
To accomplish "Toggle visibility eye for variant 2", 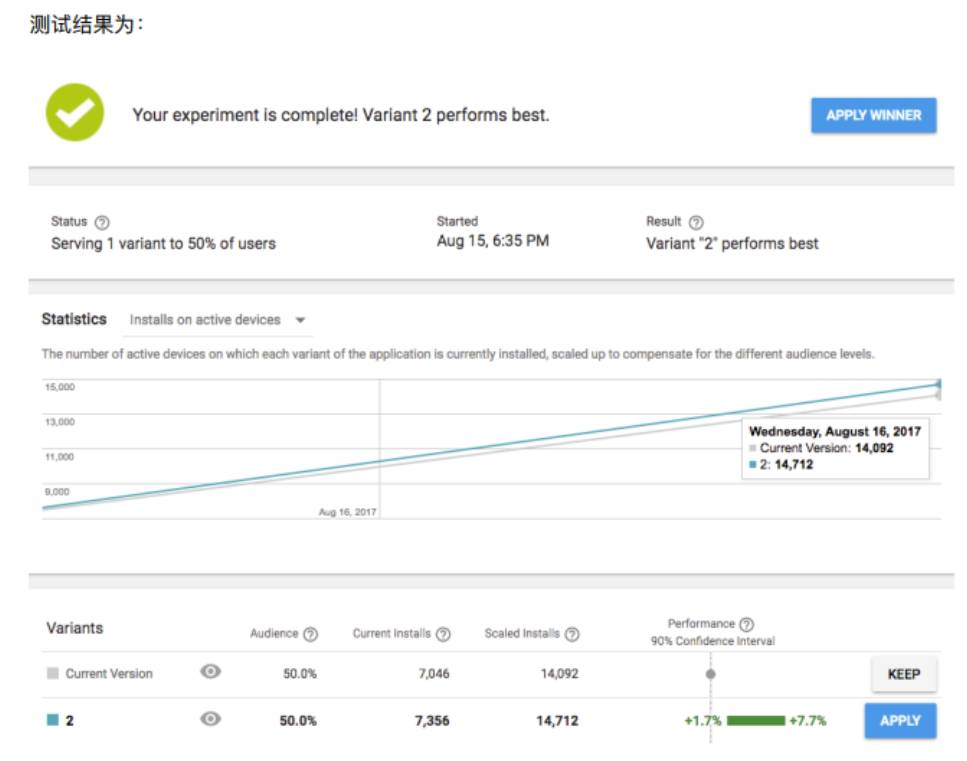I will pos(210,719).
